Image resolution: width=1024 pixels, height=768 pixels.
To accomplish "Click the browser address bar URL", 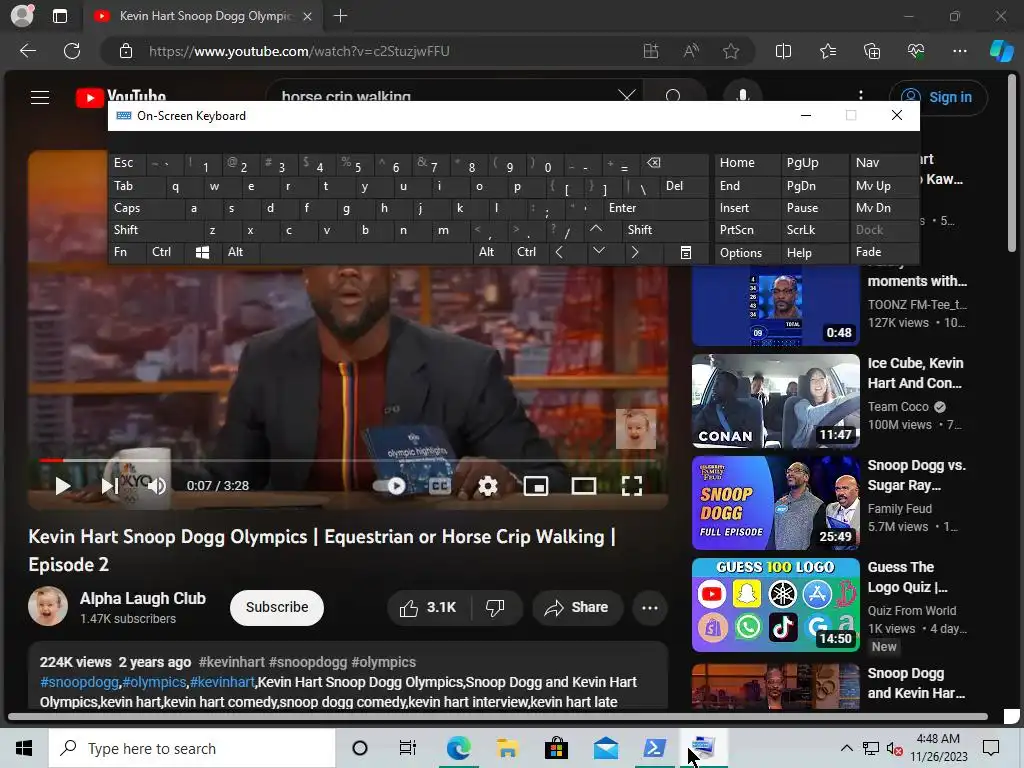I will [299, 51].
